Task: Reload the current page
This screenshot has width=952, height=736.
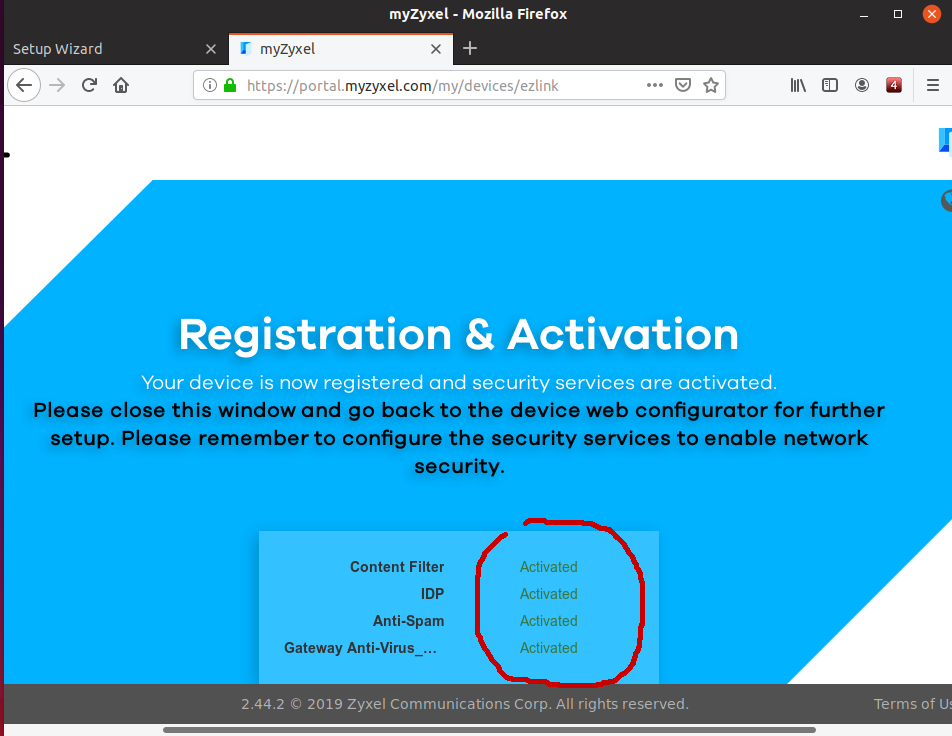Action: 89,85
